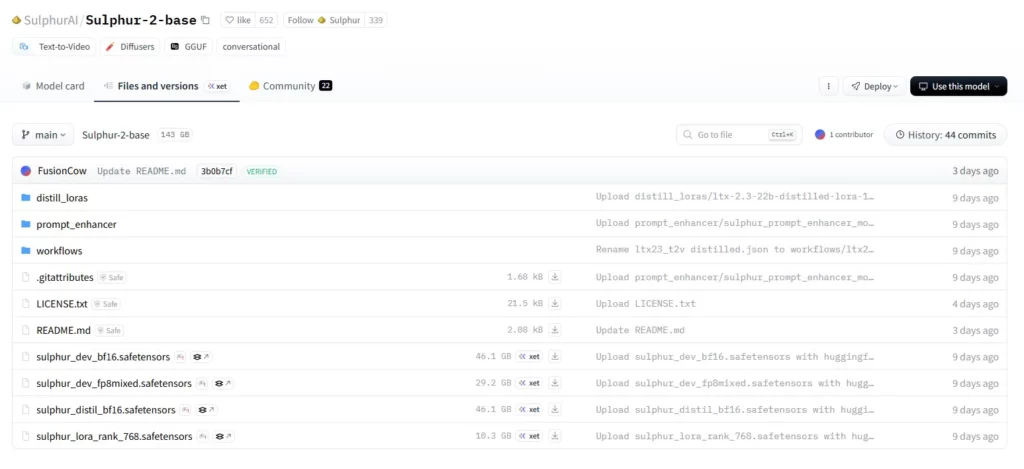Open the tensor viewer arrow for sulphur_dev_fp8mixed.safetensors
Viewport: 1024px width, 469px height.
(223, 383)
